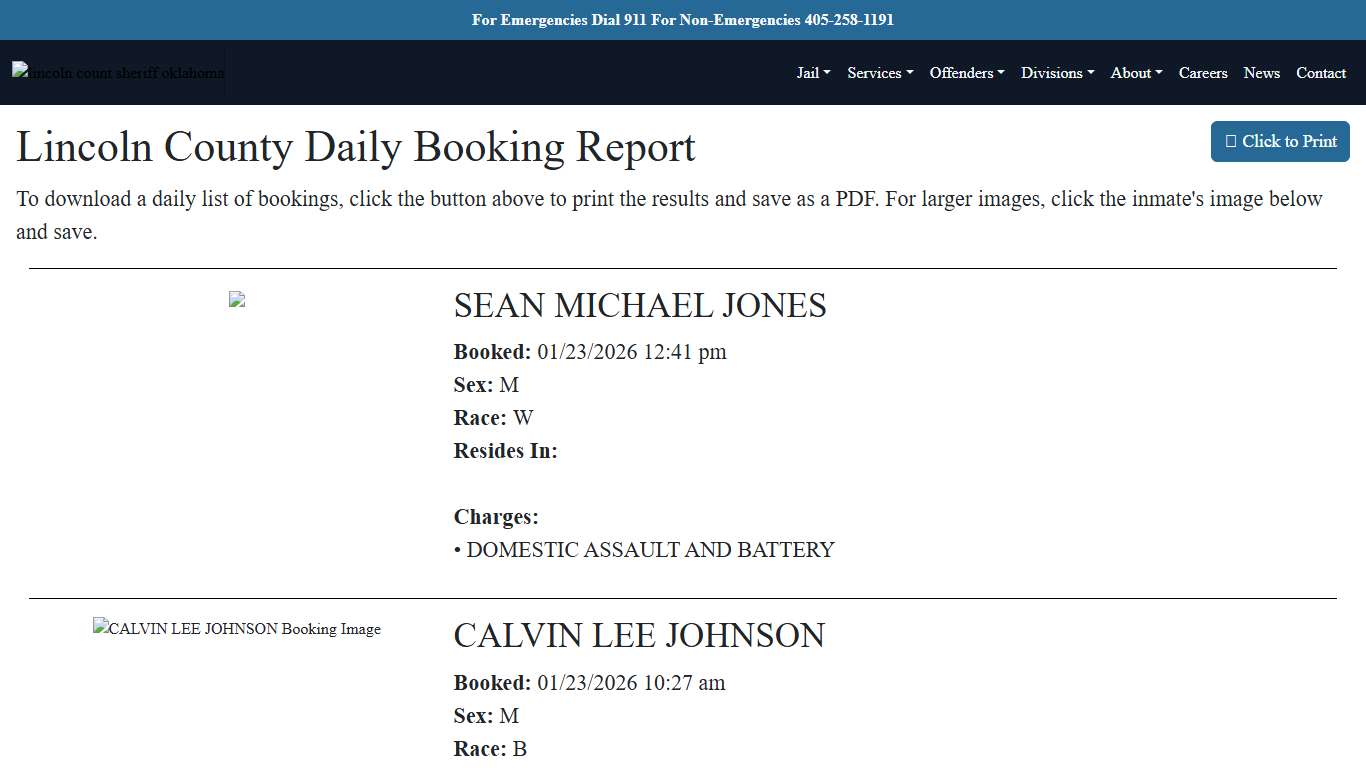This screenshot has height=768, width=1366.
Task: Click the Click to Print button
Action: point(1280,141)
